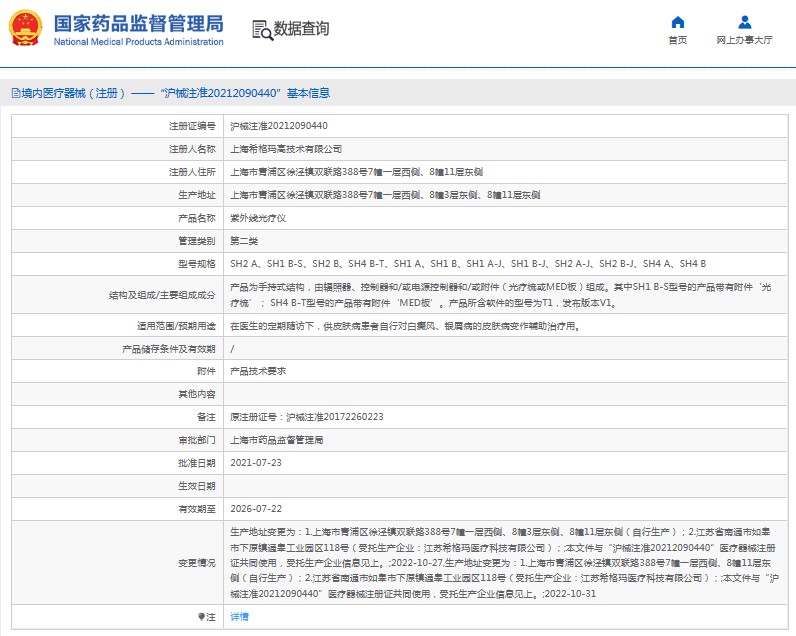Select approving department 上海市药品监督管理局
The width and height of the screenshot is (796, 636).
point(277,440)
